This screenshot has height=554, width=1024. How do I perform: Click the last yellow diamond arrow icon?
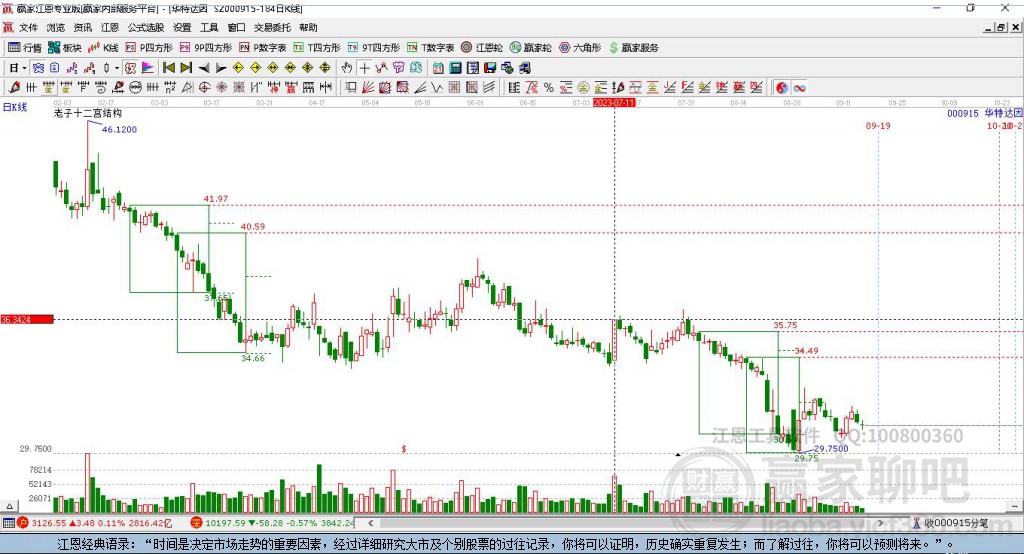pos(325,68)
